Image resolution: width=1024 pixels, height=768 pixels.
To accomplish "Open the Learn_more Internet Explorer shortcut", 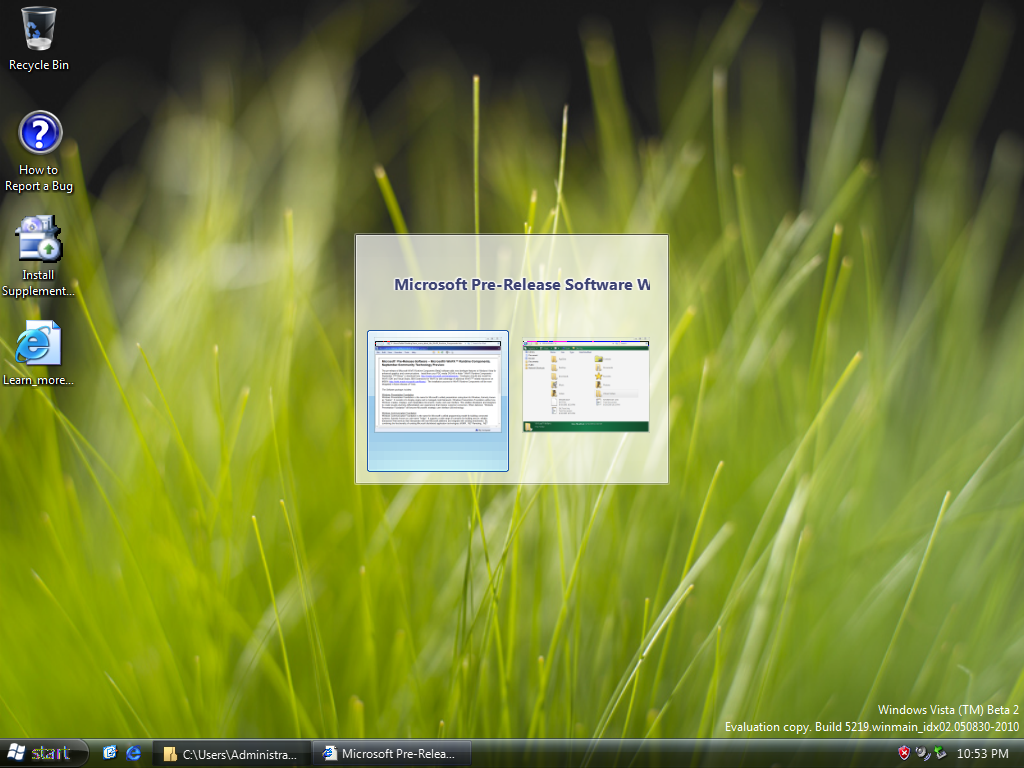I will coord(39,344).
